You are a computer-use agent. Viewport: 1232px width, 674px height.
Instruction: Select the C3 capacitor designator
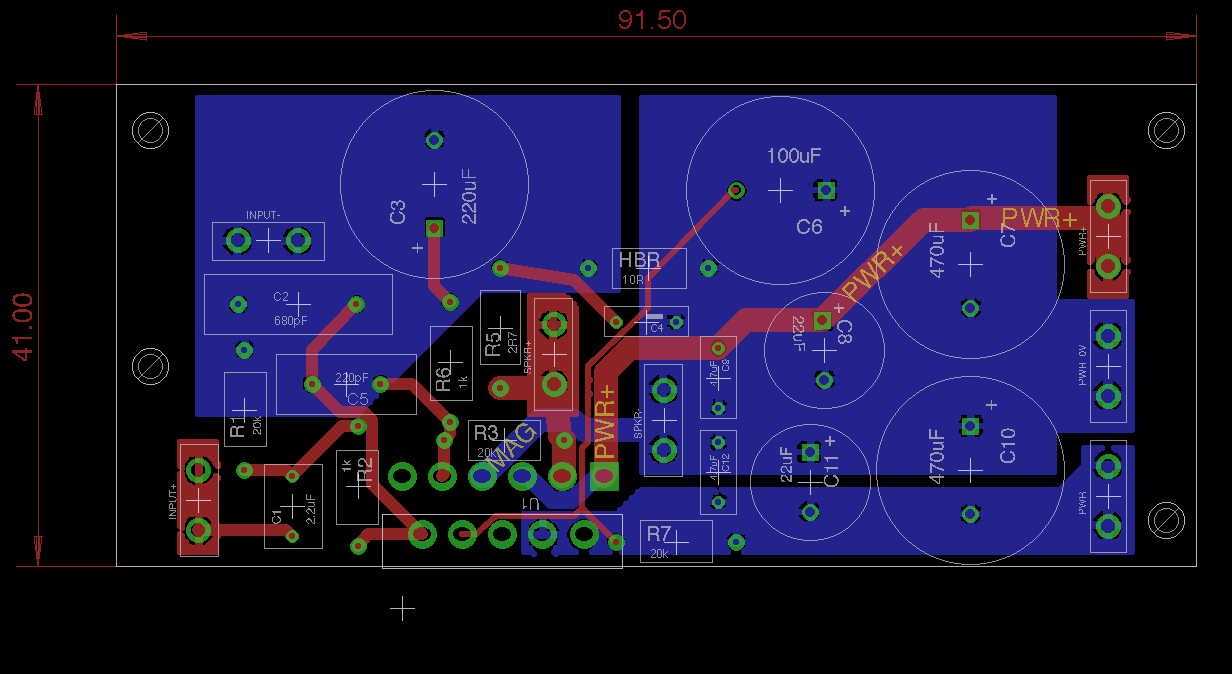tap(397, 212)
